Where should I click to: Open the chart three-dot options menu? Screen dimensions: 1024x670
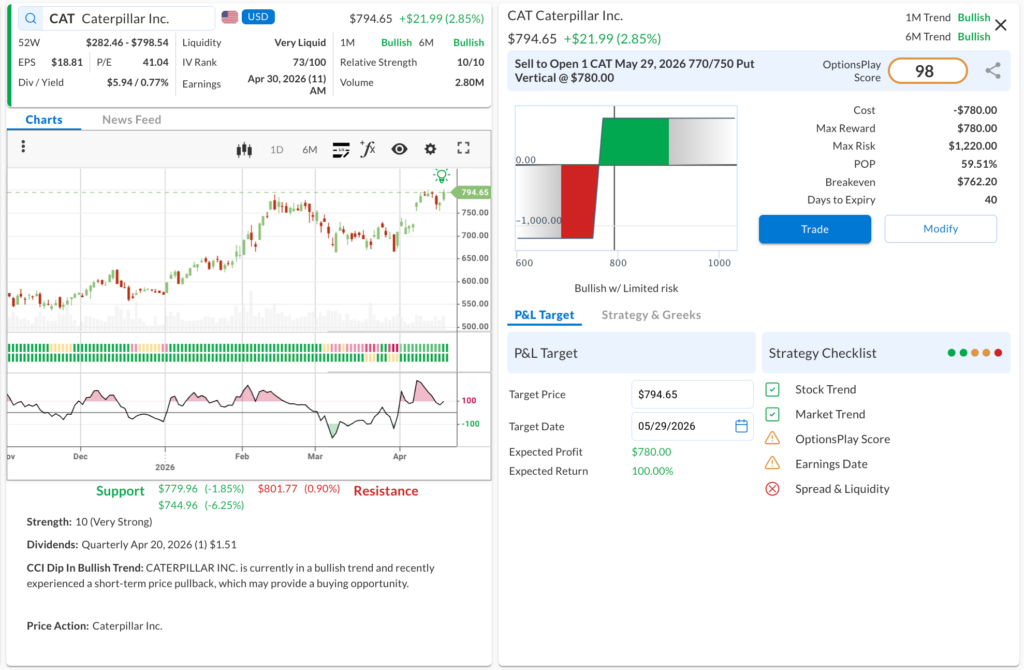click(23, 148)
